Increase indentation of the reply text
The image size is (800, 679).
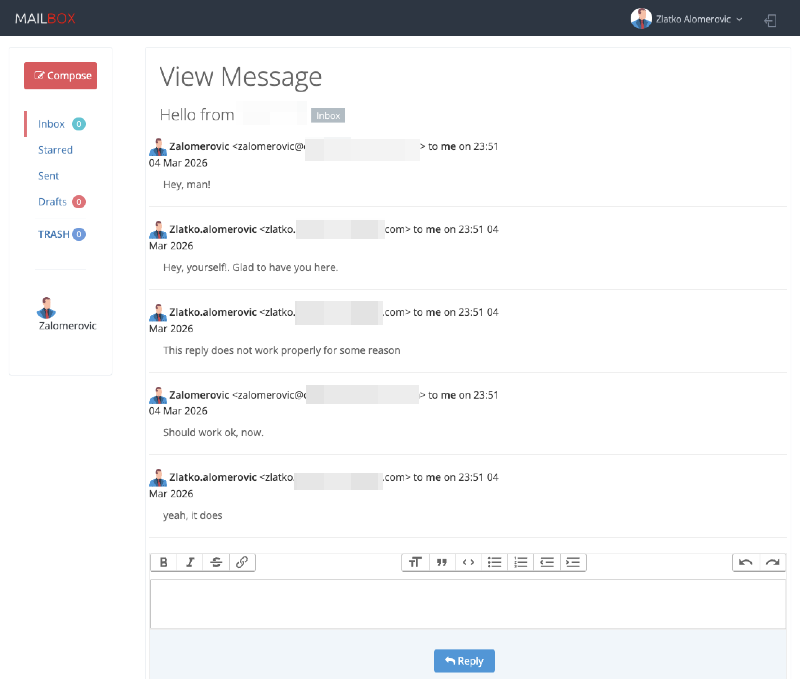coord(572,562)
